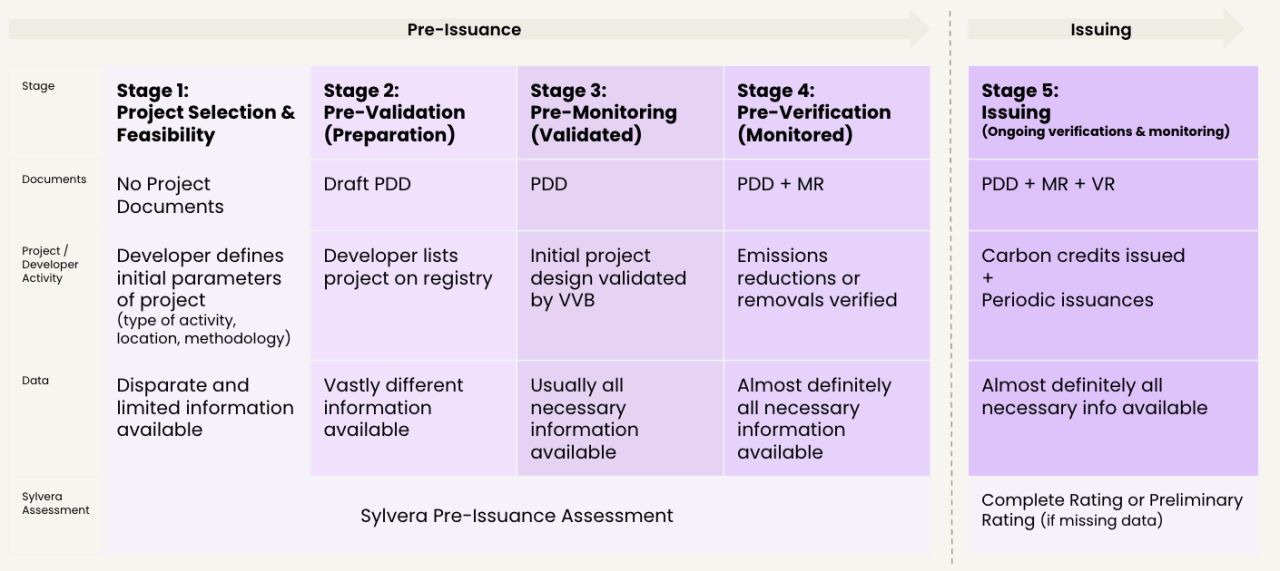Click the Documents row label
The height and width of the screenshot is (571, 1280).
54,180
